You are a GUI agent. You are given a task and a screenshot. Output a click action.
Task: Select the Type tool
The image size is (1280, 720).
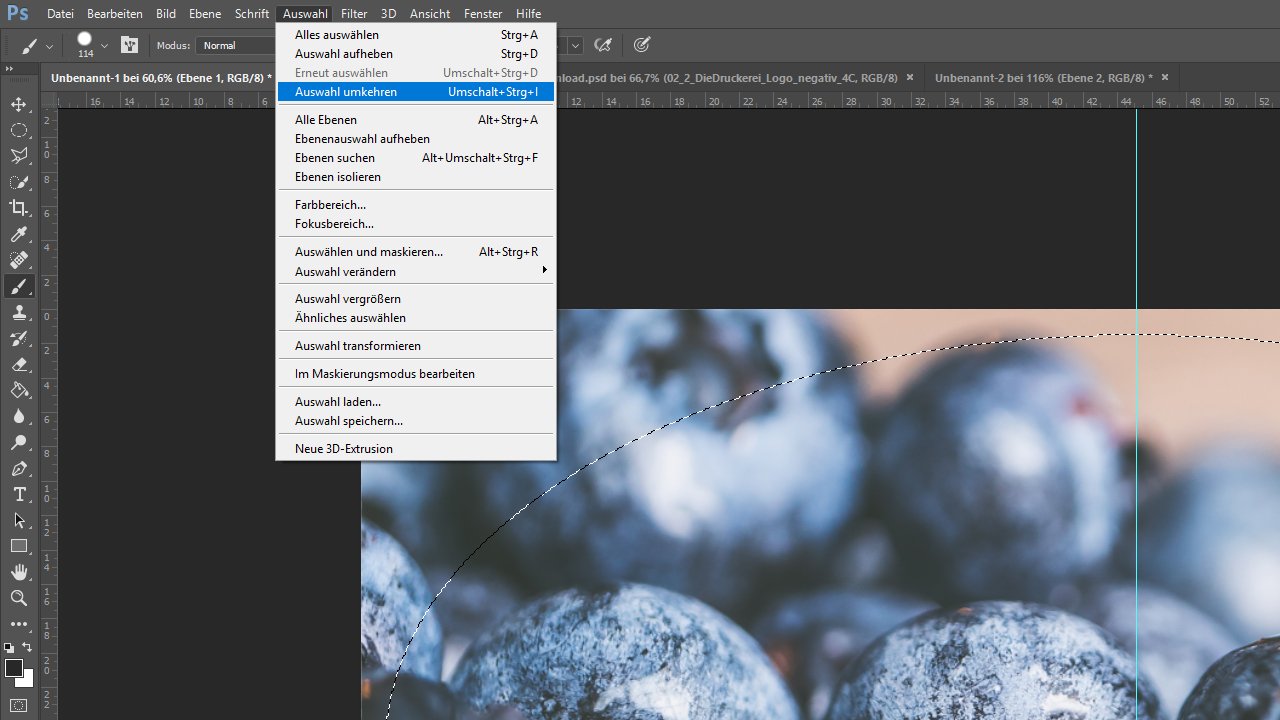pos(18,495)
